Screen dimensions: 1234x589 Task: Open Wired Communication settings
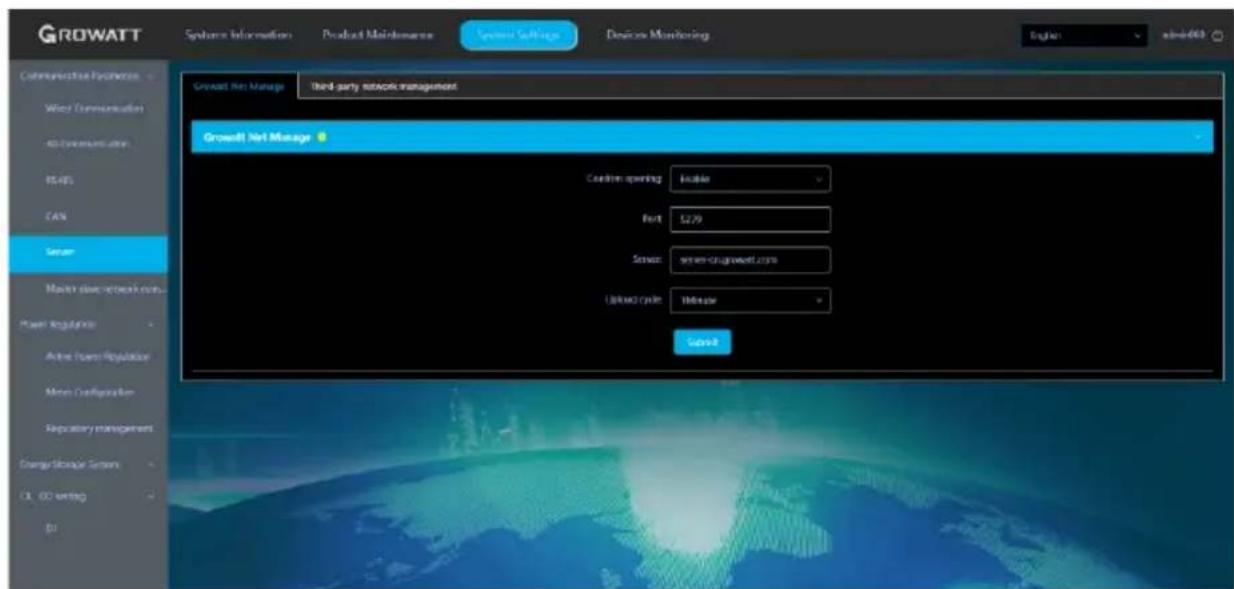(x=95, y=108)
